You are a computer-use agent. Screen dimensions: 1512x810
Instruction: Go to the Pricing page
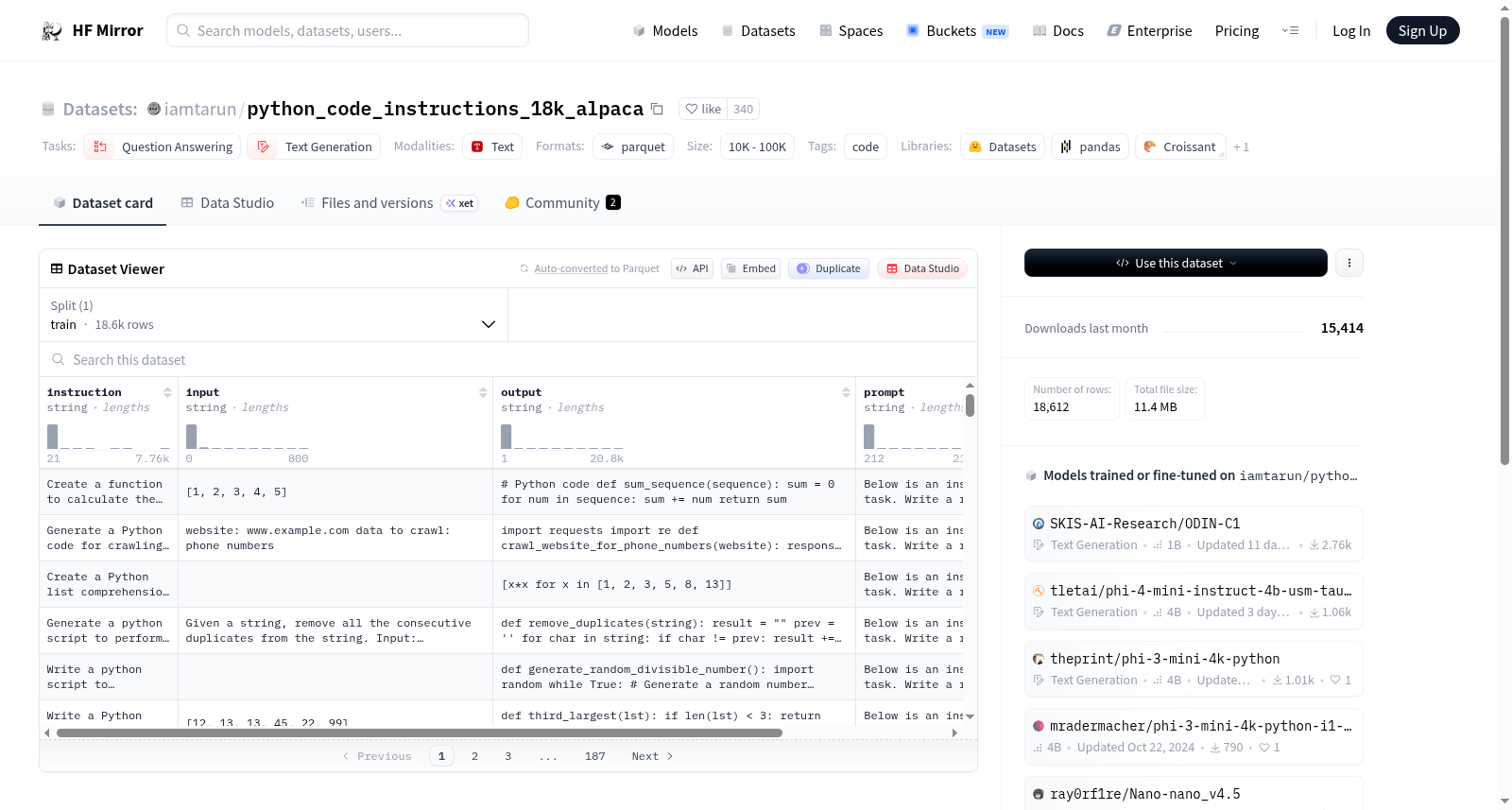coord(1237,30)
